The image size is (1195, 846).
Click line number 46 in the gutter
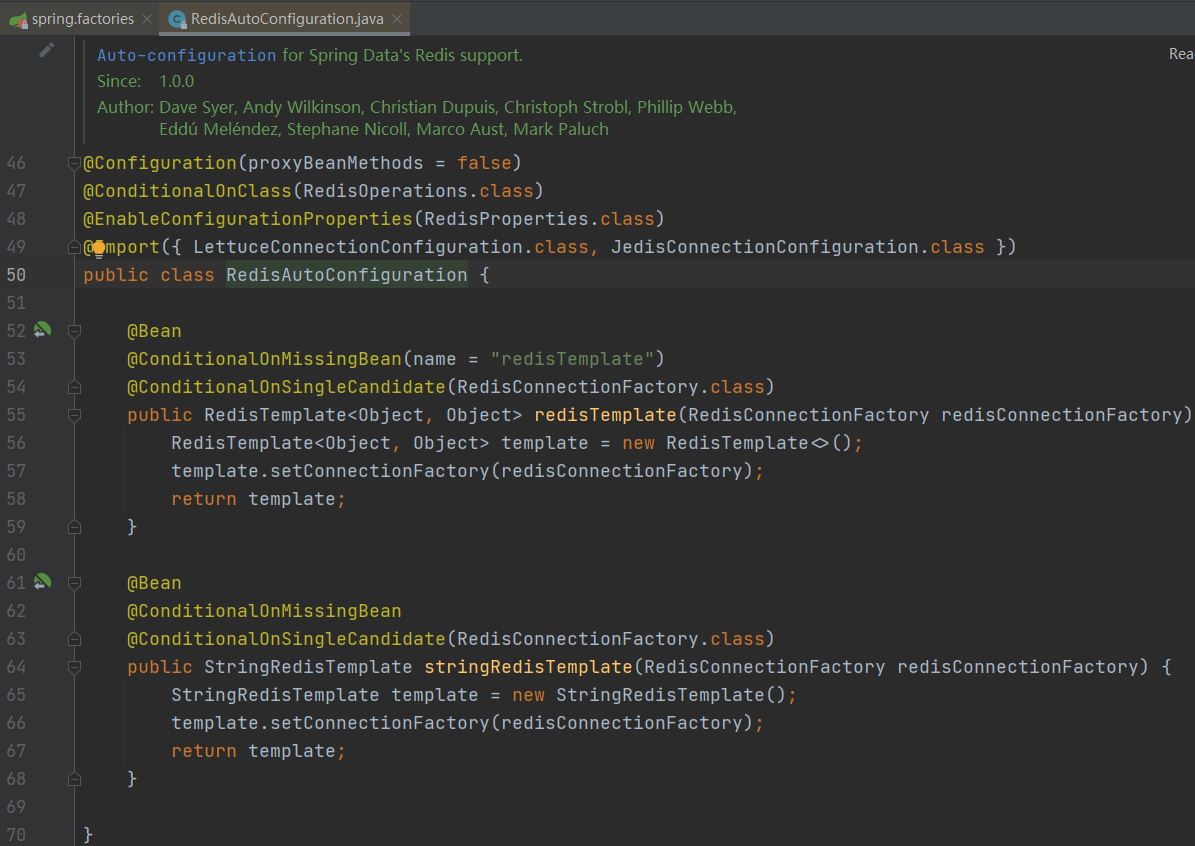[16, 163]
